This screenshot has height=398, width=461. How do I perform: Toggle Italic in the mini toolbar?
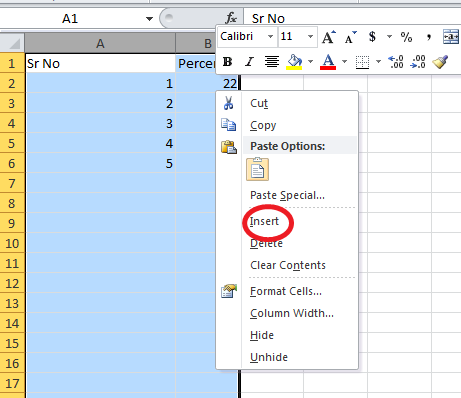[x=249, y=62]
